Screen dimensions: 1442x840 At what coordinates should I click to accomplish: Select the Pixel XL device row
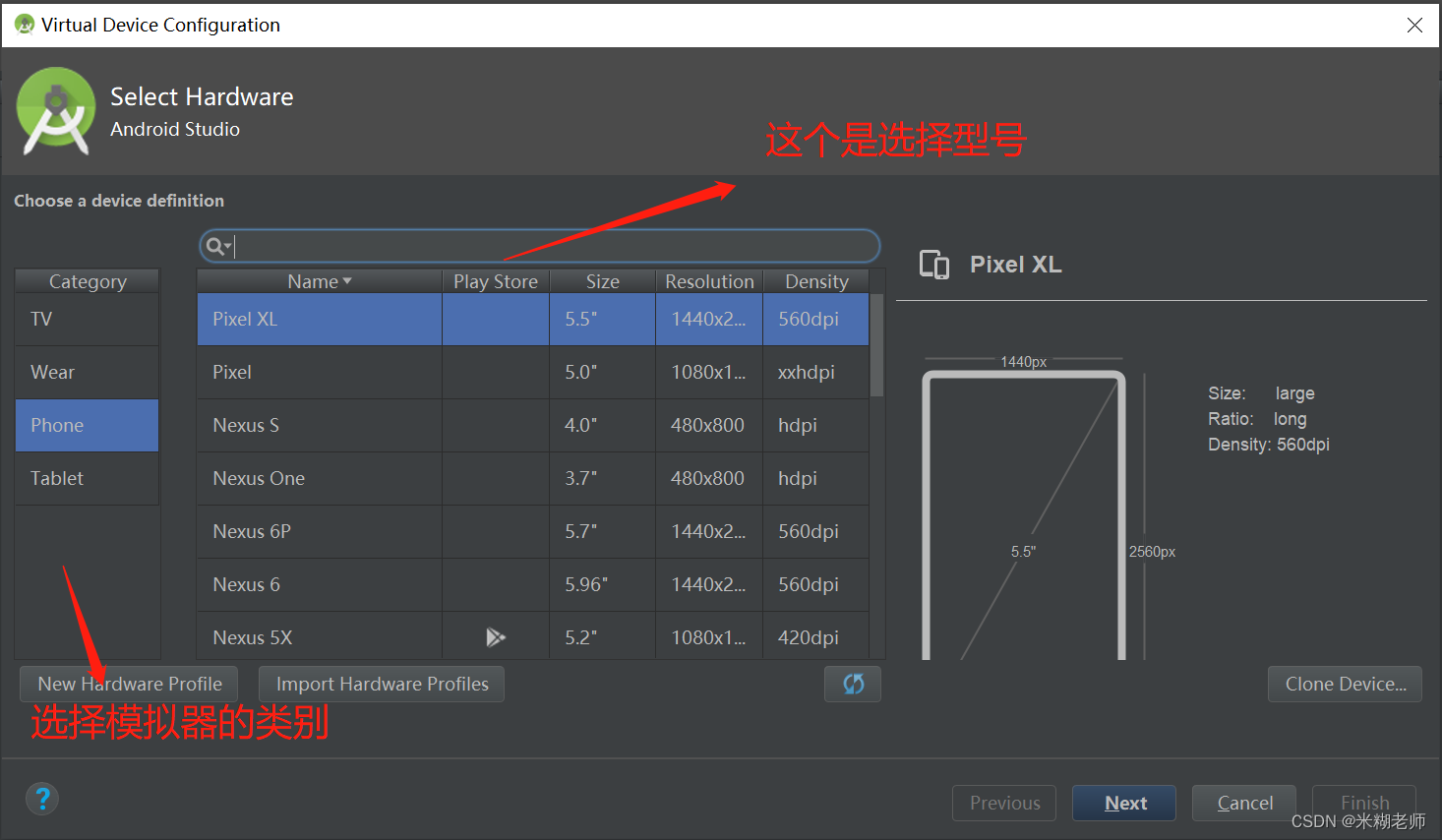click(533, 319)
